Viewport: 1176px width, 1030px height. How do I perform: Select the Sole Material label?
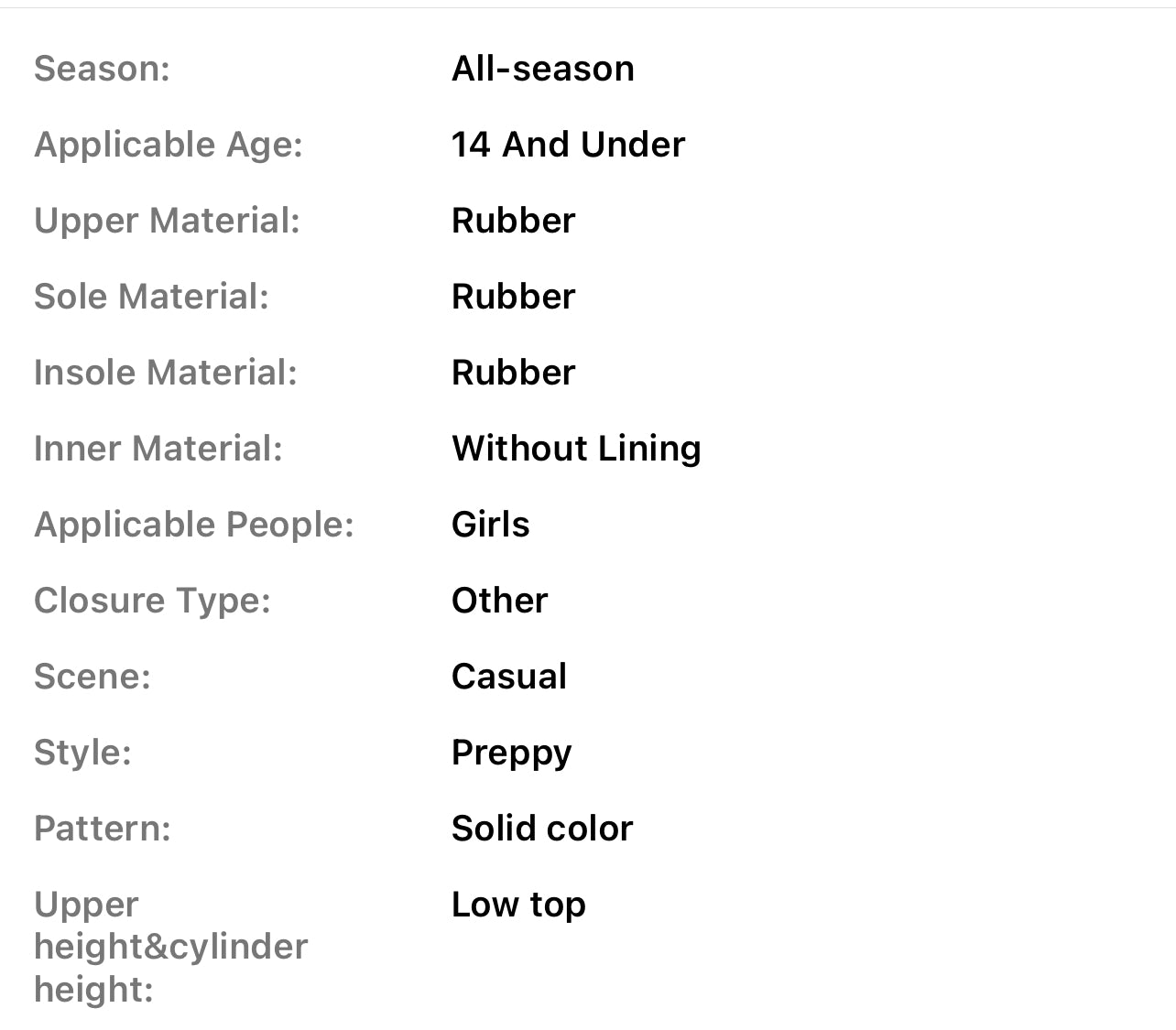click(x=151, y=297)
